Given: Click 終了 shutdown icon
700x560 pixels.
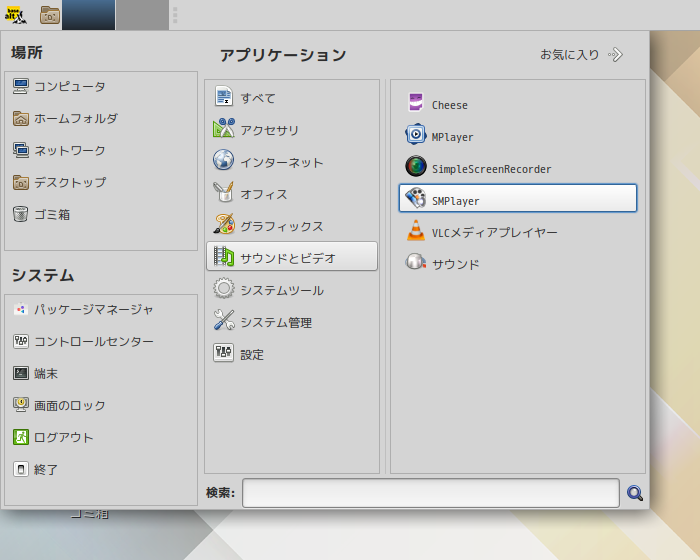Looking at the screenshot, I should pyautogui.click(x=21, y=469).
